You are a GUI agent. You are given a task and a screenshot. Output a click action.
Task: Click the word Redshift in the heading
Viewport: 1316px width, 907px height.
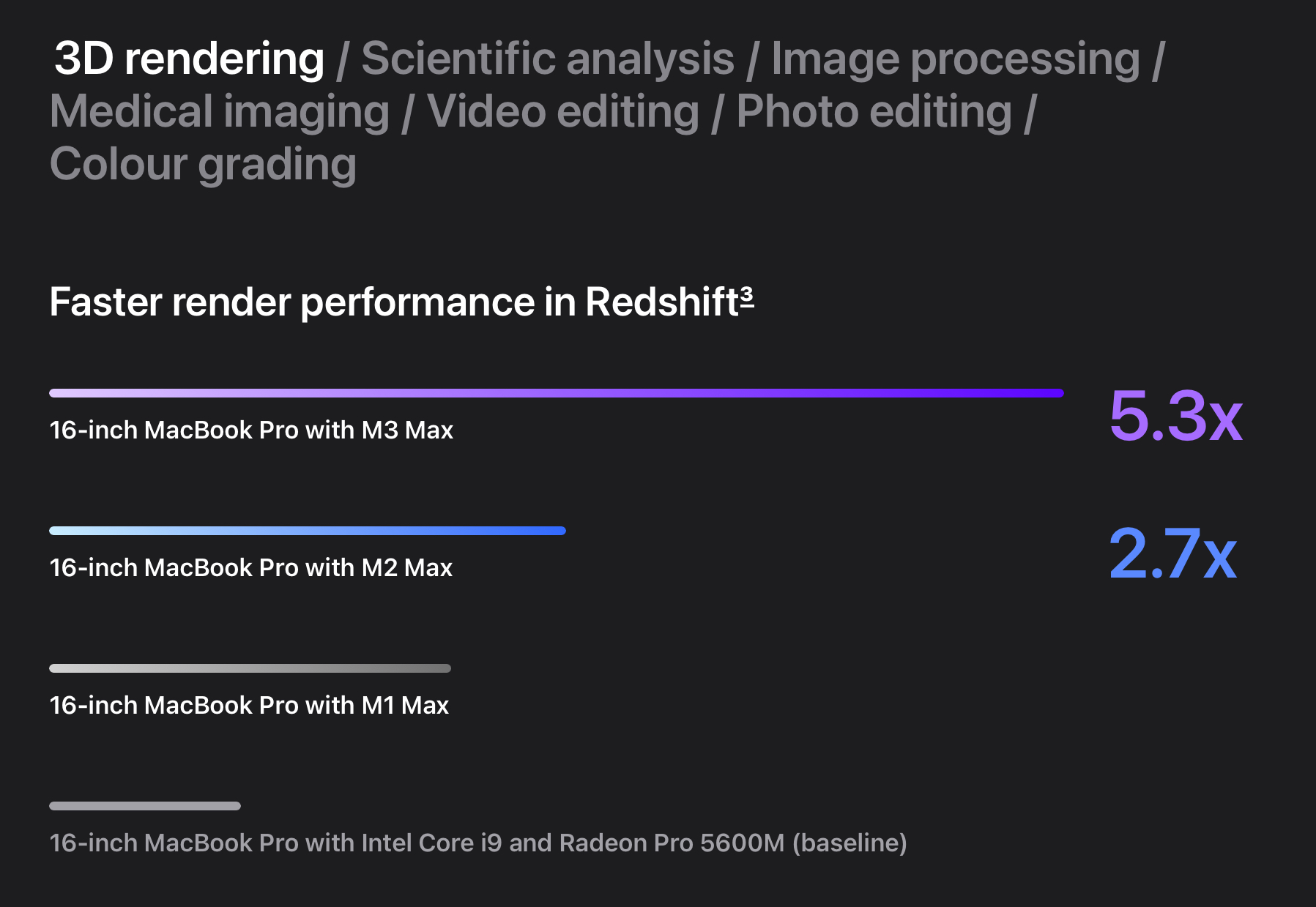pos(662,302)
